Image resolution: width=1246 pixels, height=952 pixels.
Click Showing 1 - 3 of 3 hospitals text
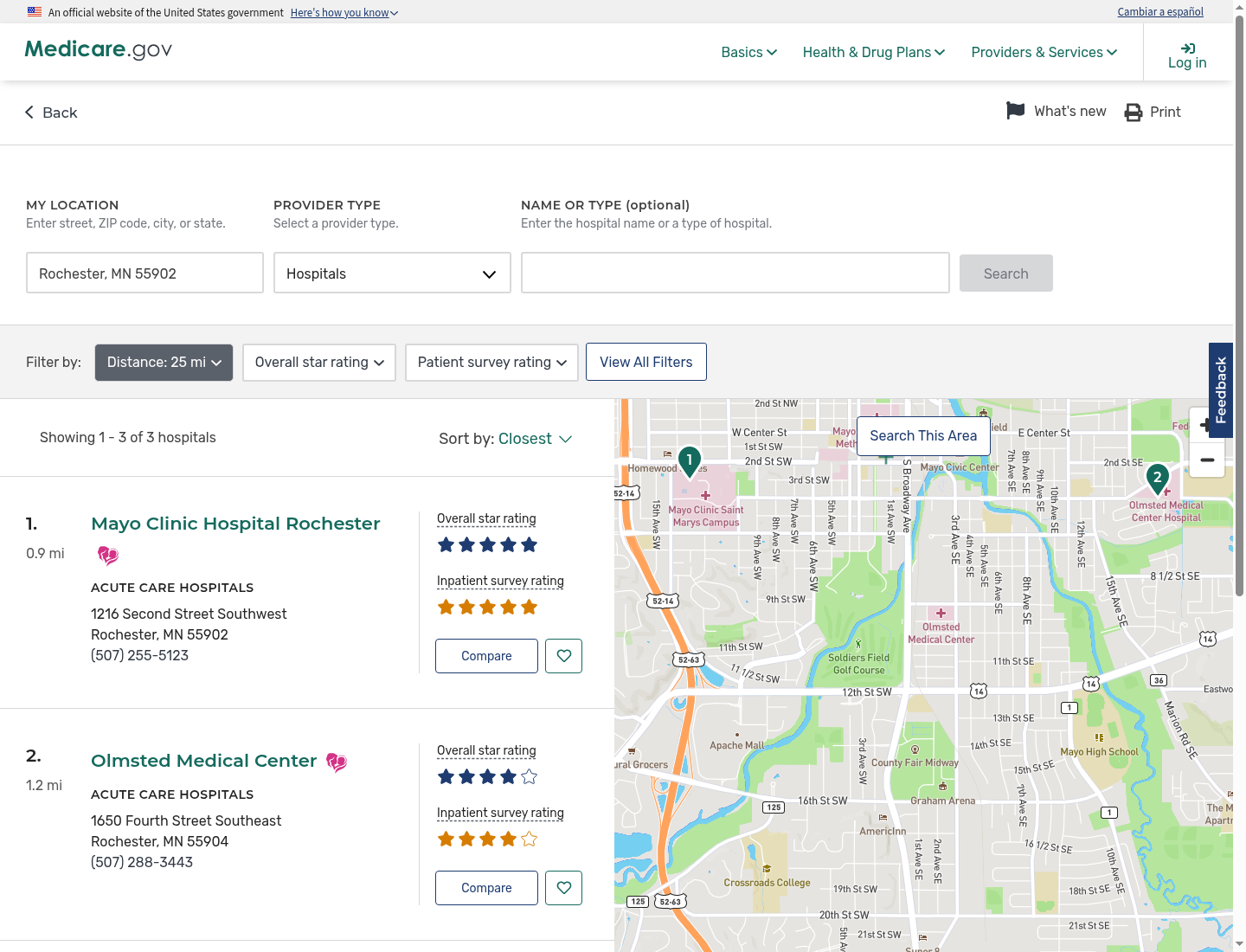click(x=128, y=437)
